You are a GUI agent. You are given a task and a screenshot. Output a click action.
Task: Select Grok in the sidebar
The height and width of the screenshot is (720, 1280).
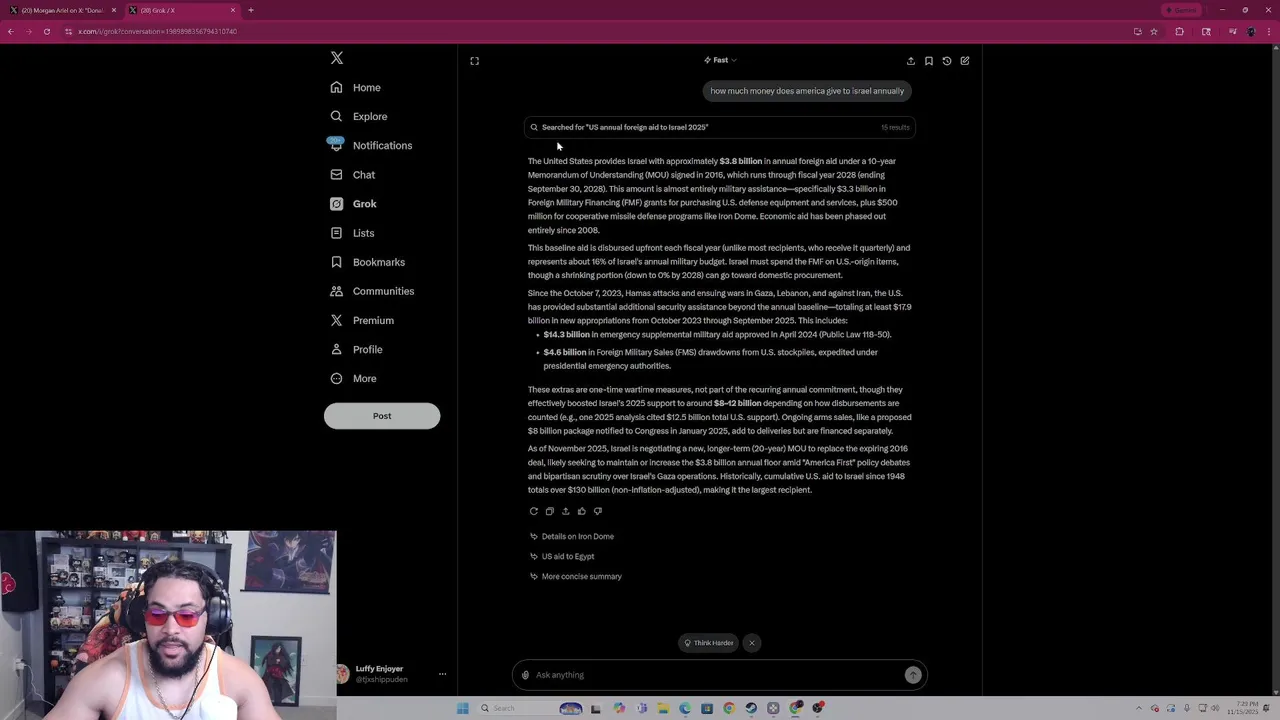pyautogui.click(x=353, y=204)
